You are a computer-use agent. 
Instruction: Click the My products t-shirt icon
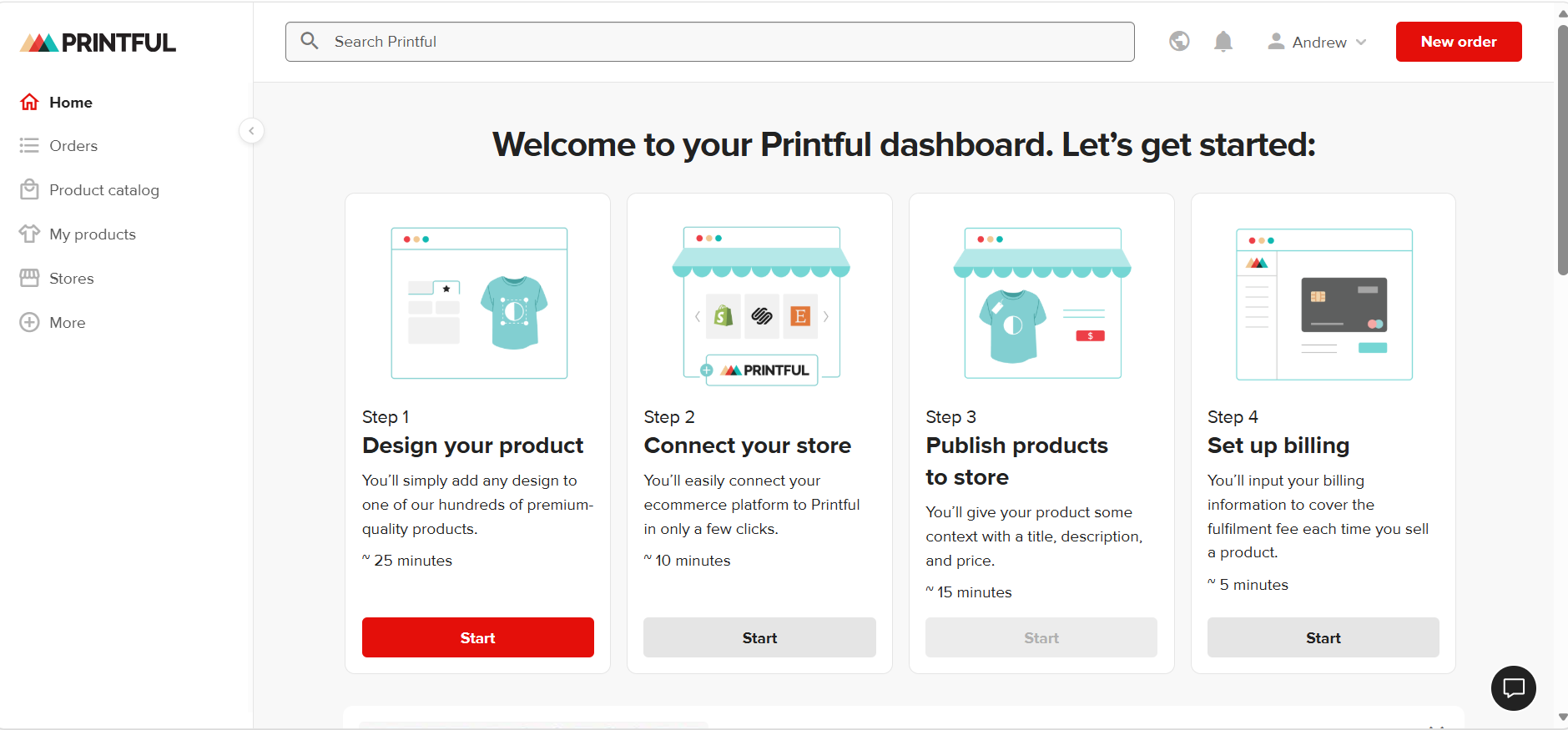(30, 234)
